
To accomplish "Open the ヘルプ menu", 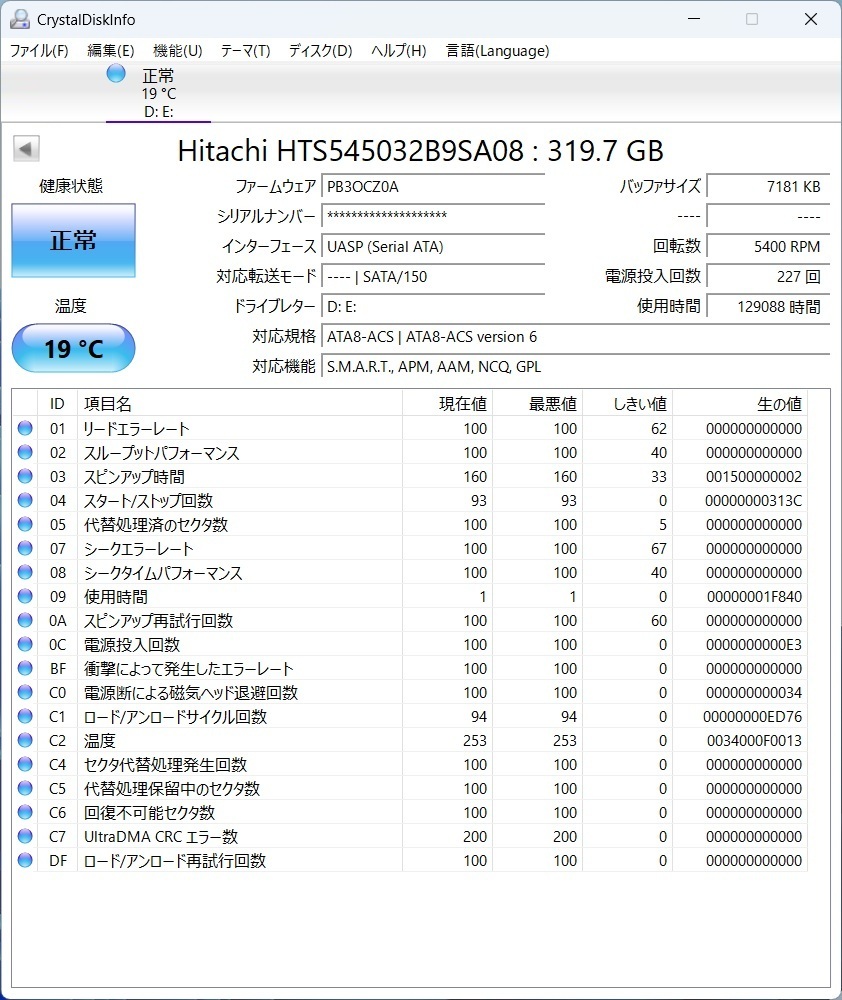I will click(396, 50).
